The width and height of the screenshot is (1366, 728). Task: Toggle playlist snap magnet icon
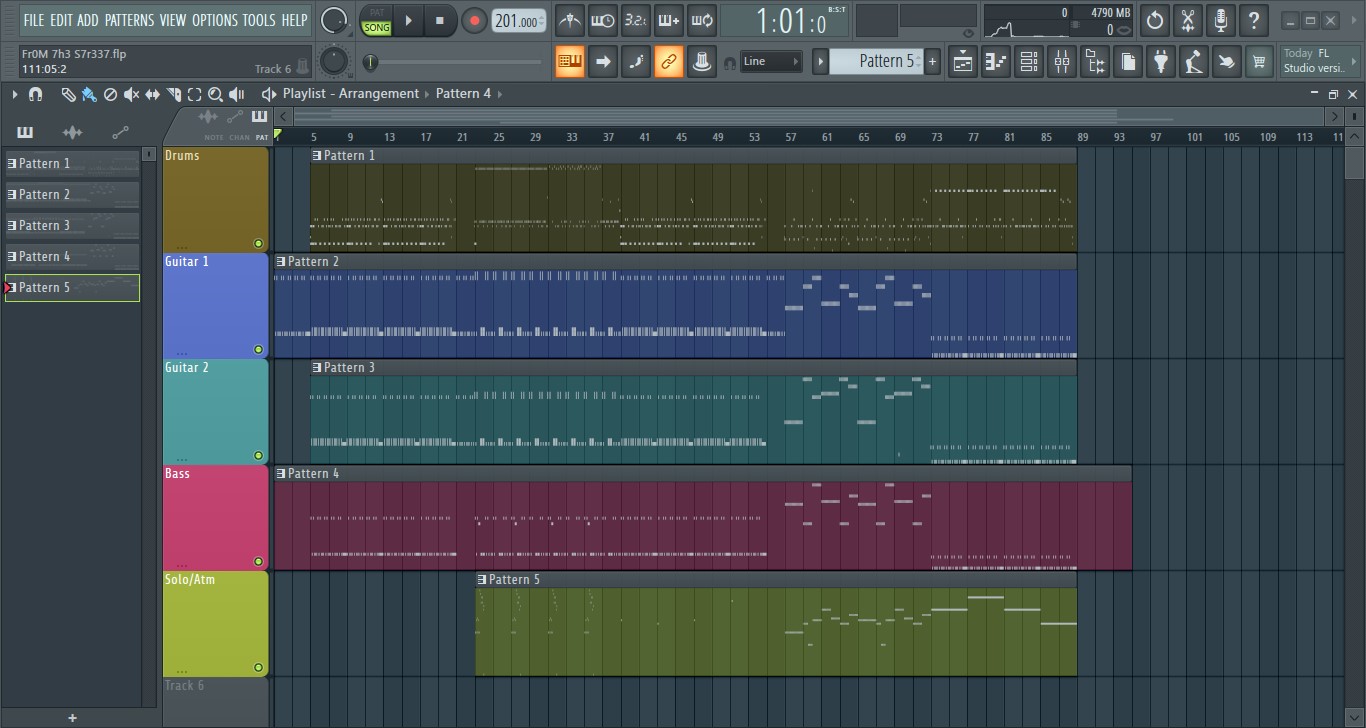pyautogui.click(x=35, y=94)
